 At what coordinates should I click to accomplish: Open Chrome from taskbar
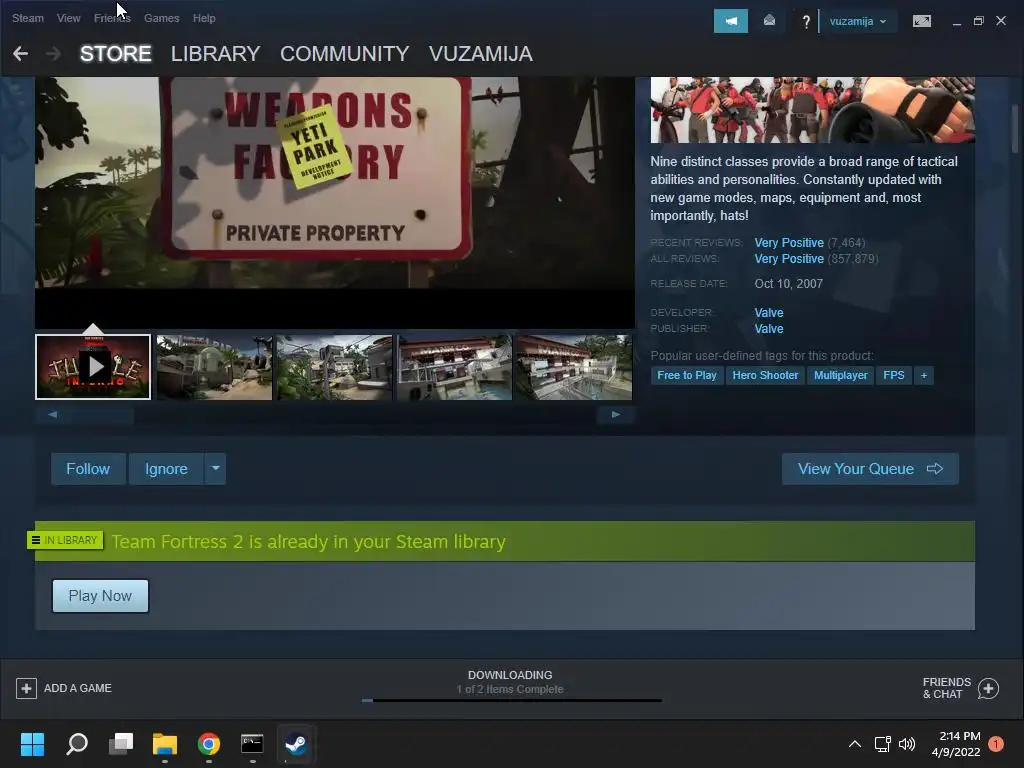coord(209,743)
